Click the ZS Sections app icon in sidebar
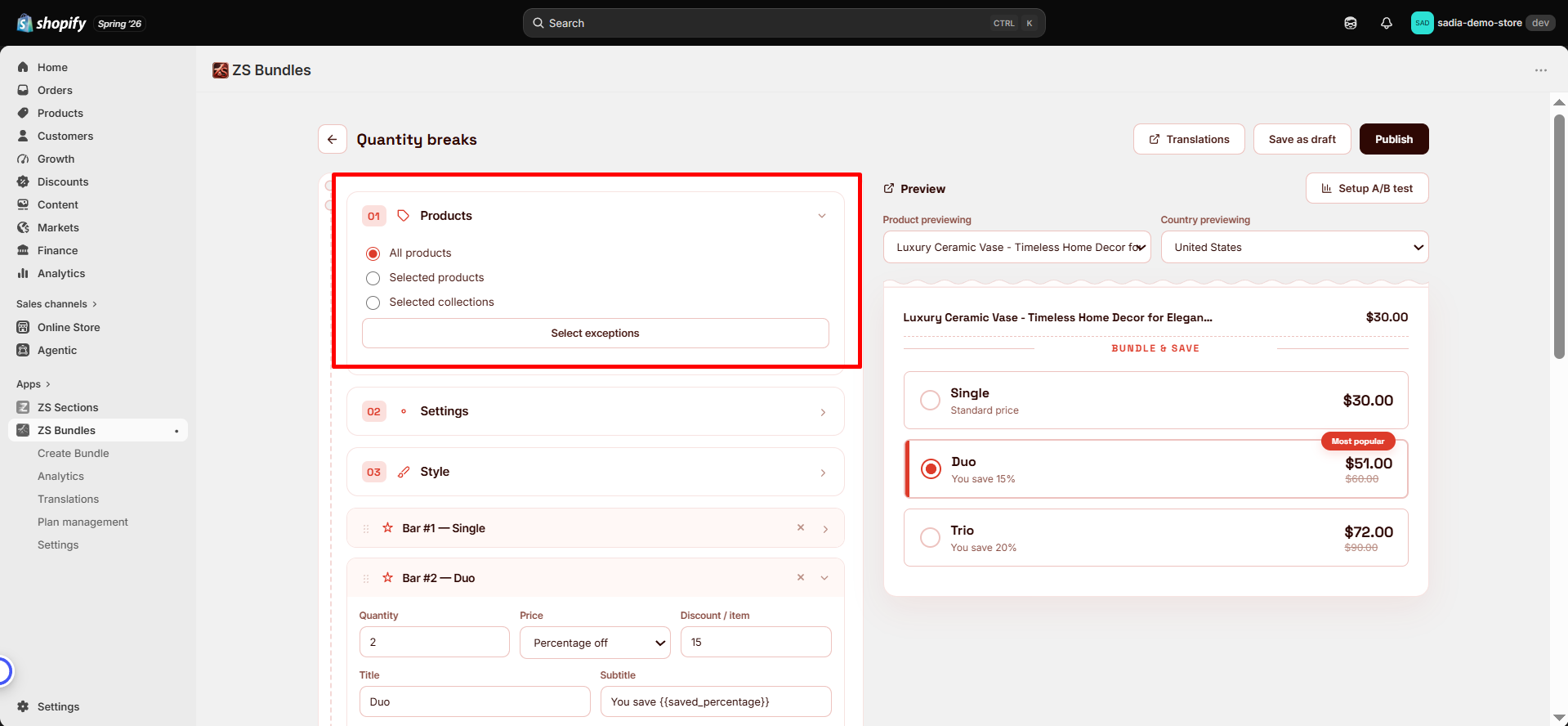Screen dimensions: 1568x726 click(x=23, y=407)
